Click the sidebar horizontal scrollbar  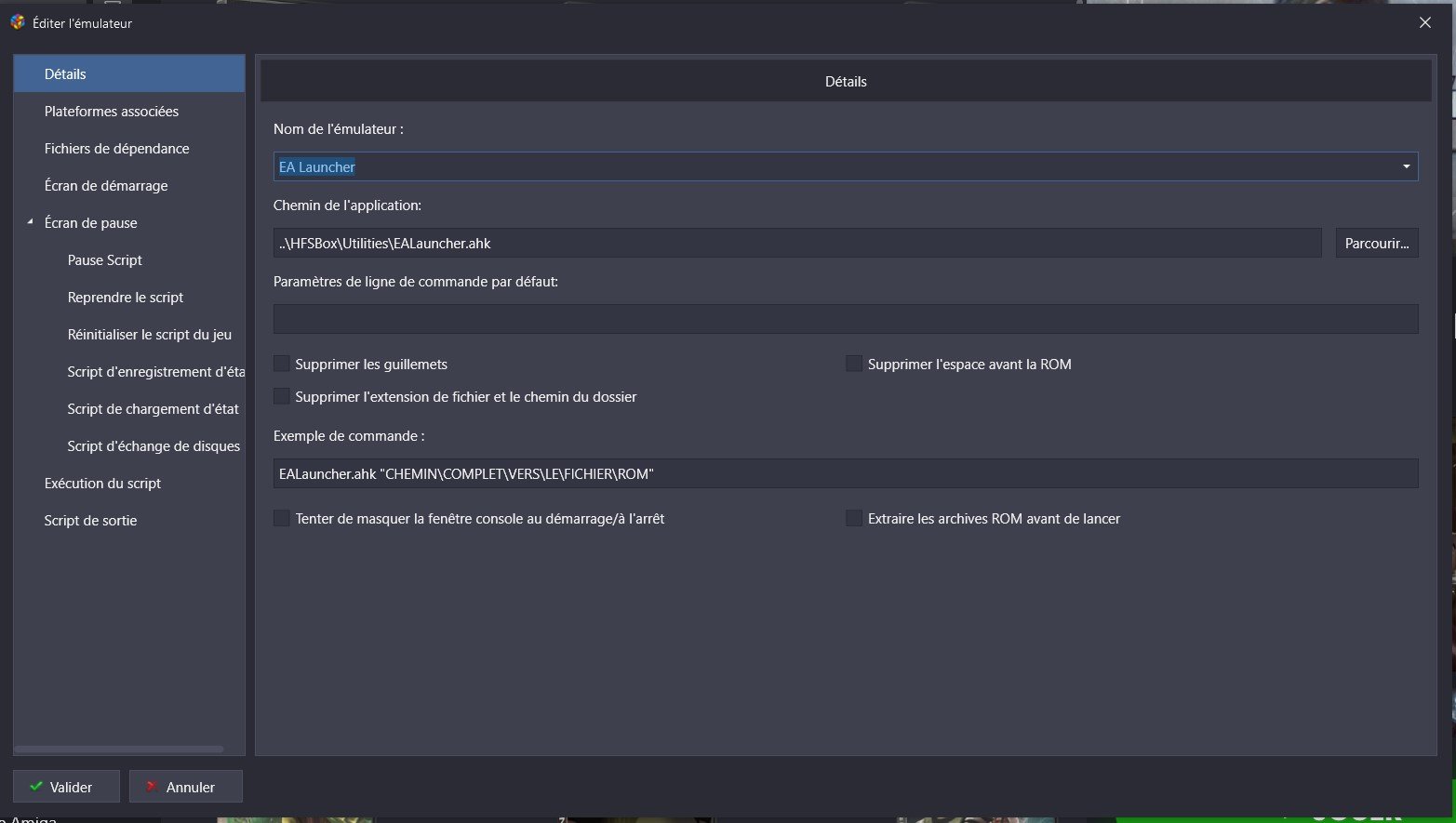pos(119,749)
